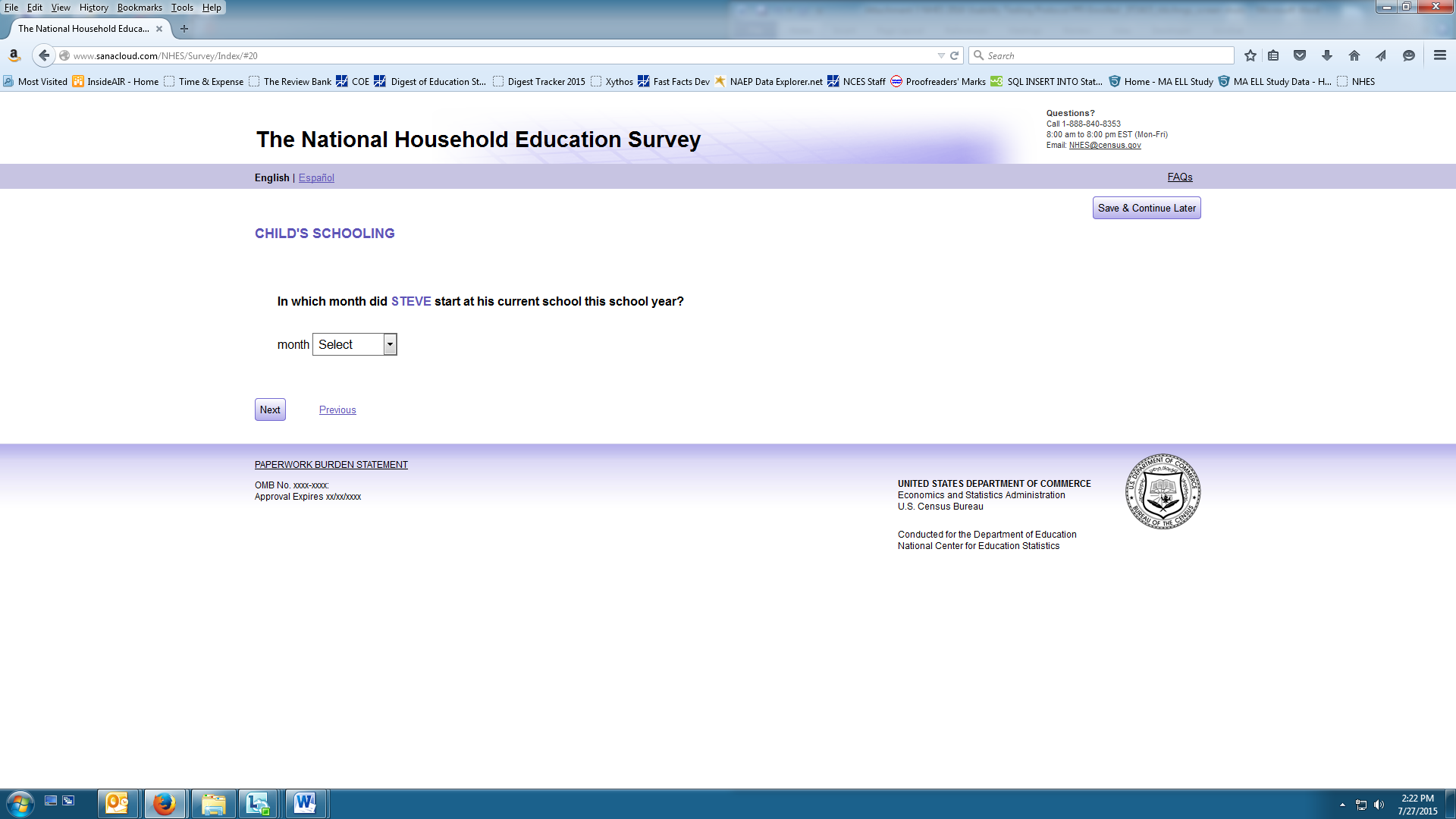Viewport: 1456px width, 819px height.
Task: Click Save & Continue Later
Action: 1146,208
